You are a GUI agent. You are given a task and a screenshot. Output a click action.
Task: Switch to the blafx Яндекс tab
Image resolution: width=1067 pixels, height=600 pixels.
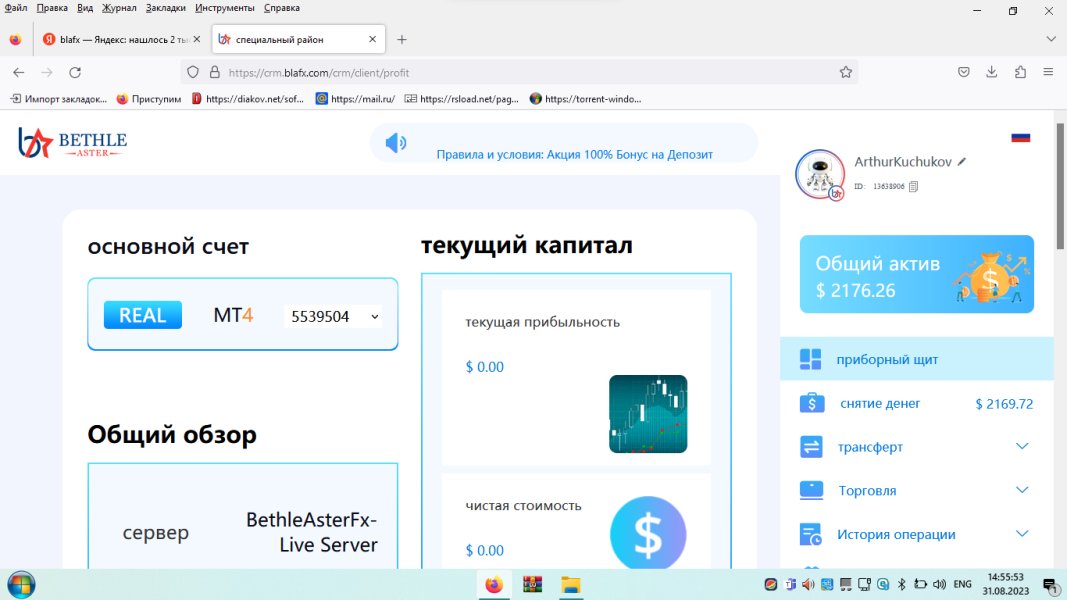tap(118, 40)
